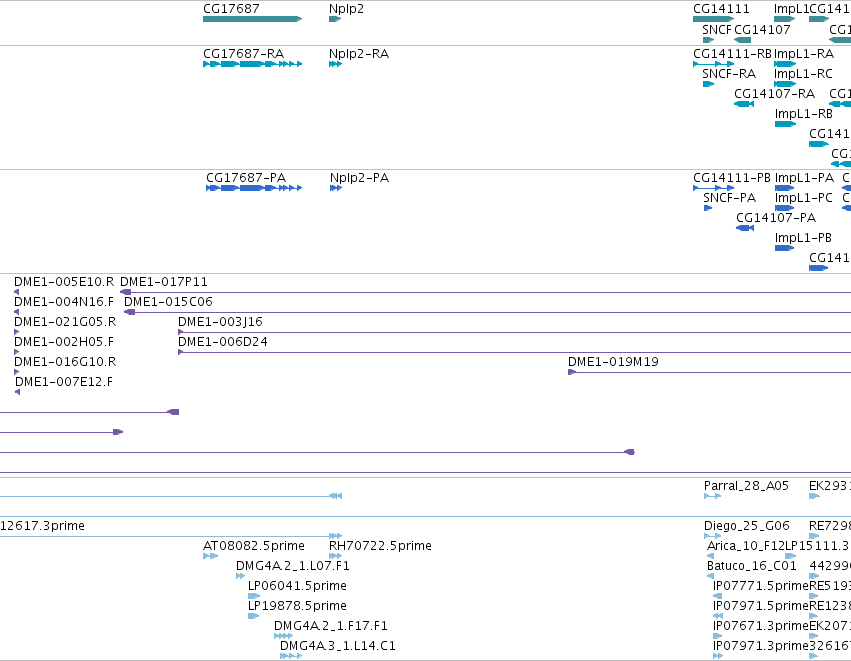This screenshot has width=851, height=661.
Task: Click the CG17687-RA transcript label
Action: pyautogui.click(x=244, y=54)
